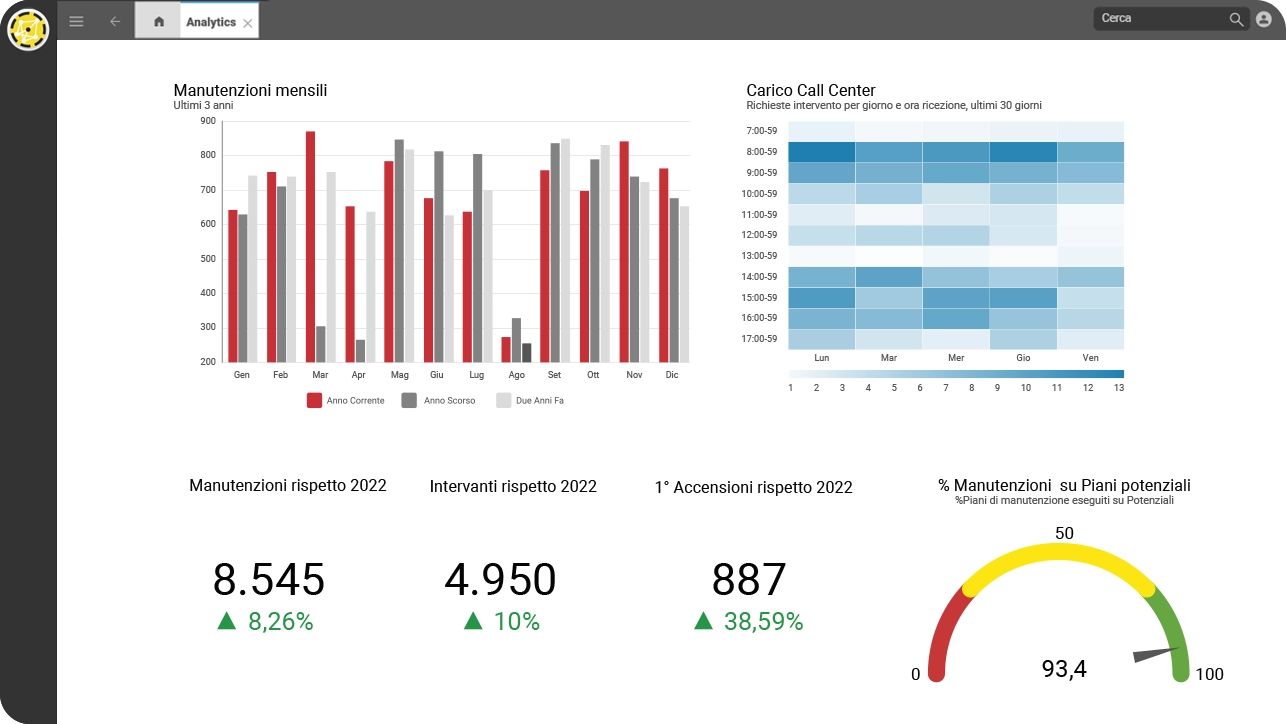Click the Gio 15:00-59 heatmap cell
The width and height of the screenshot is (1286, 724).
coord(1023,298)
